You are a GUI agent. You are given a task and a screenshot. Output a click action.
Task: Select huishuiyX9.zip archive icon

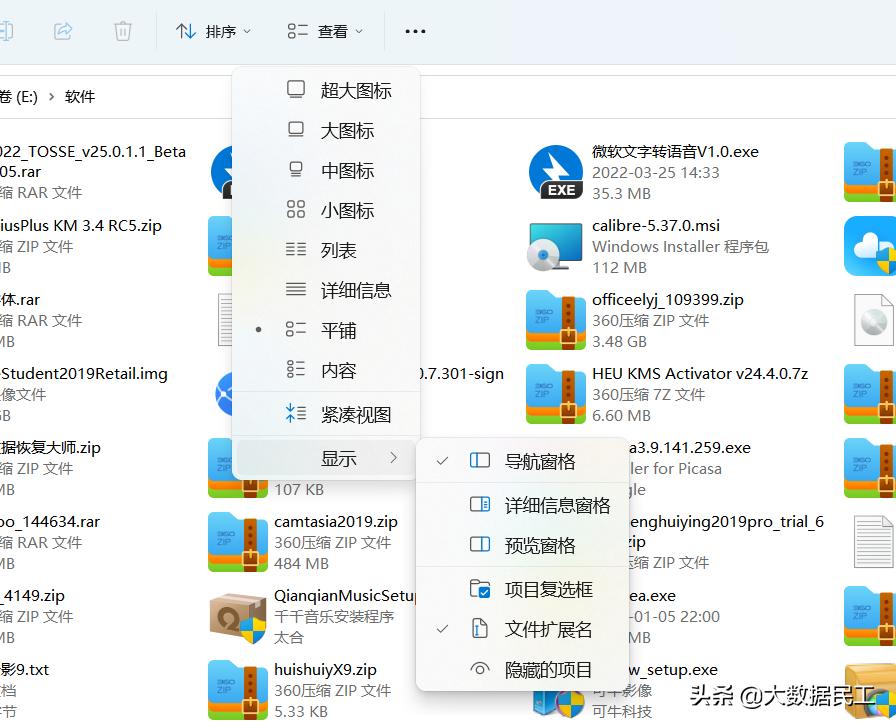tap(238, 690)
